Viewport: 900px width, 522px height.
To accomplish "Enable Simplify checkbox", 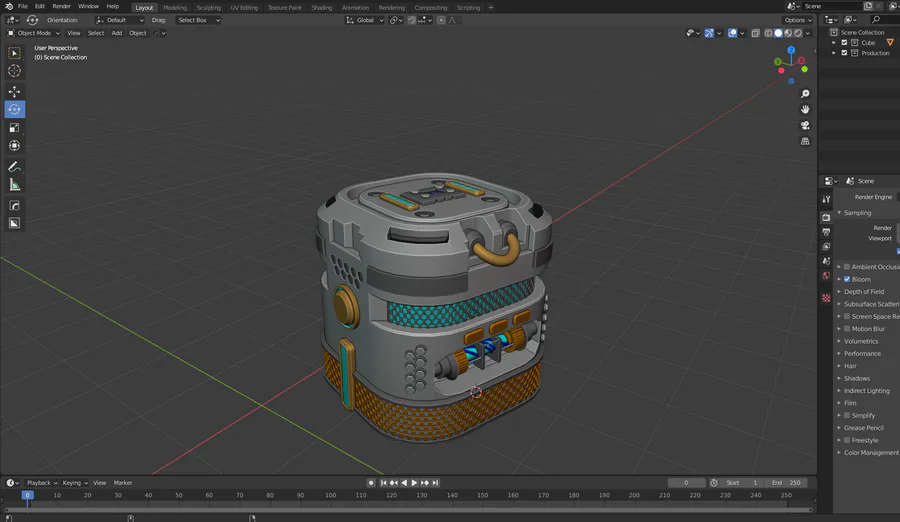I will pos(847,415).
